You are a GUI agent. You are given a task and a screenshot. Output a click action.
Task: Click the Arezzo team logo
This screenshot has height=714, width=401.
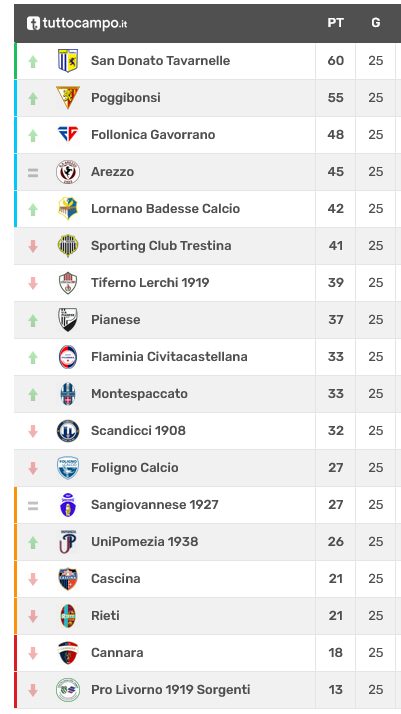[x=68, y=172]
